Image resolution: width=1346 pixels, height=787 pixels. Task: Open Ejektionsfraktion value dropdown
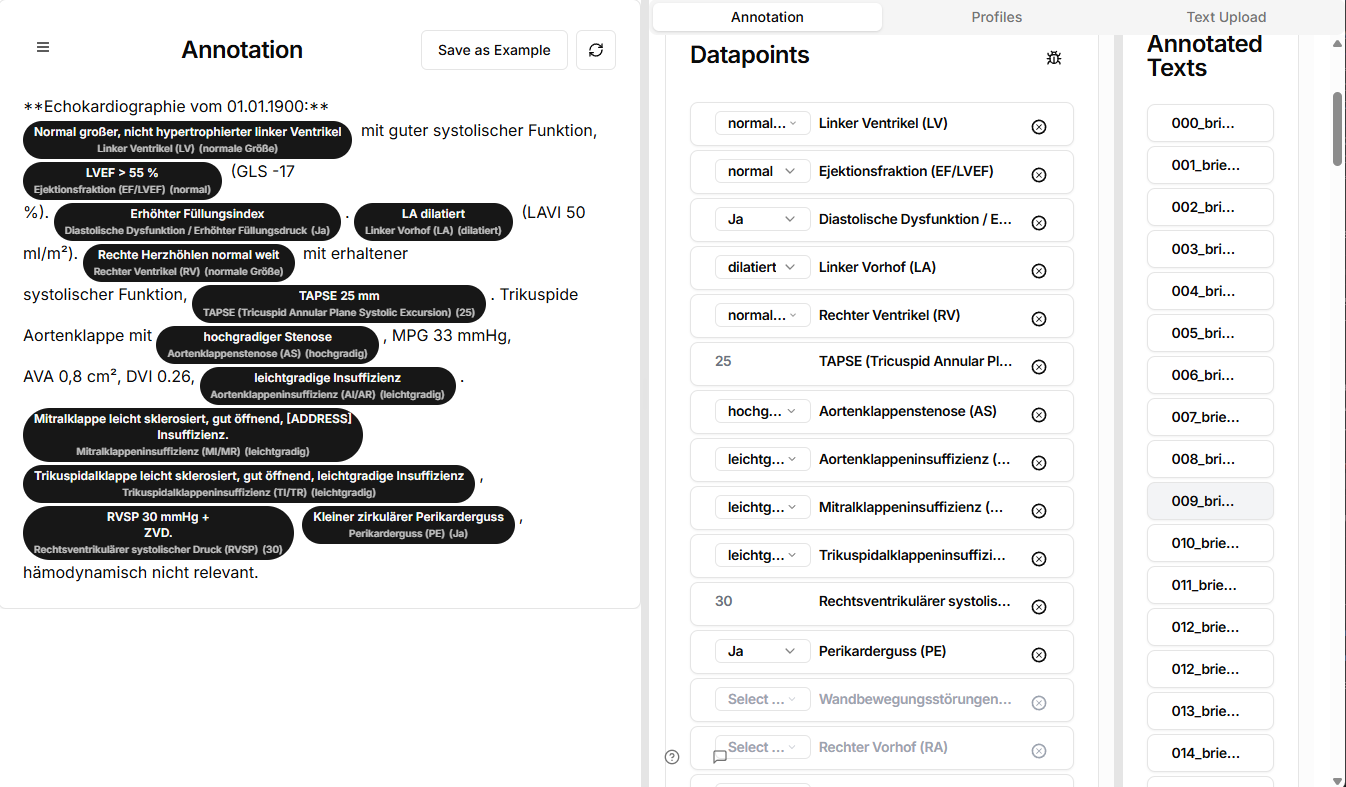tap(762, 171)
